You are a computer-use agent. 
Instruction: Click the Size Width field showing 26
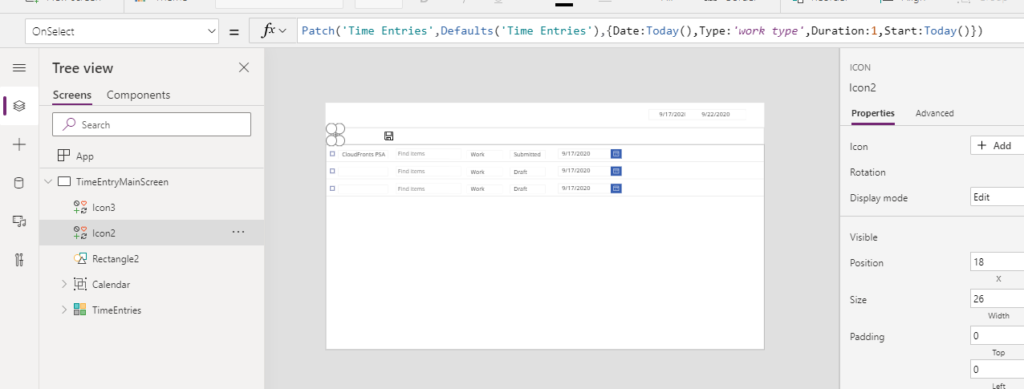(x=997, y=299)
